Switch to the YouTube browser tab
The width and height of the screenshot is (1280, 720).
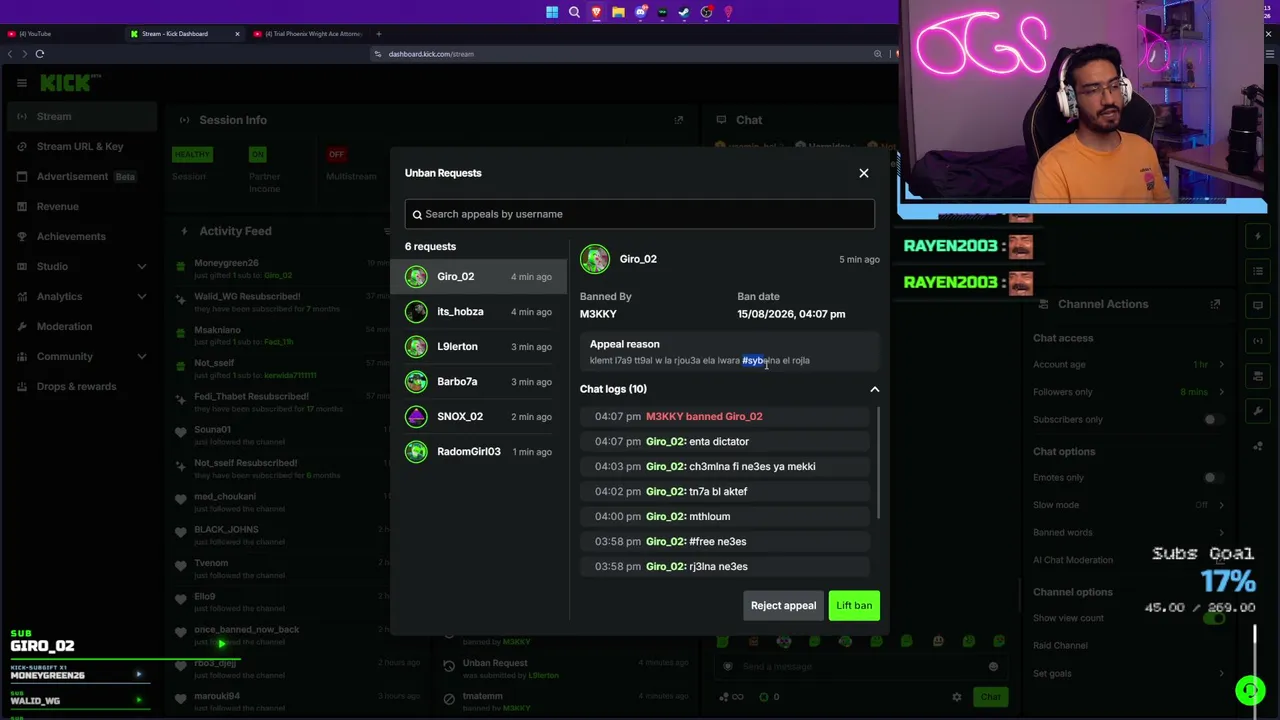(60, 34)
